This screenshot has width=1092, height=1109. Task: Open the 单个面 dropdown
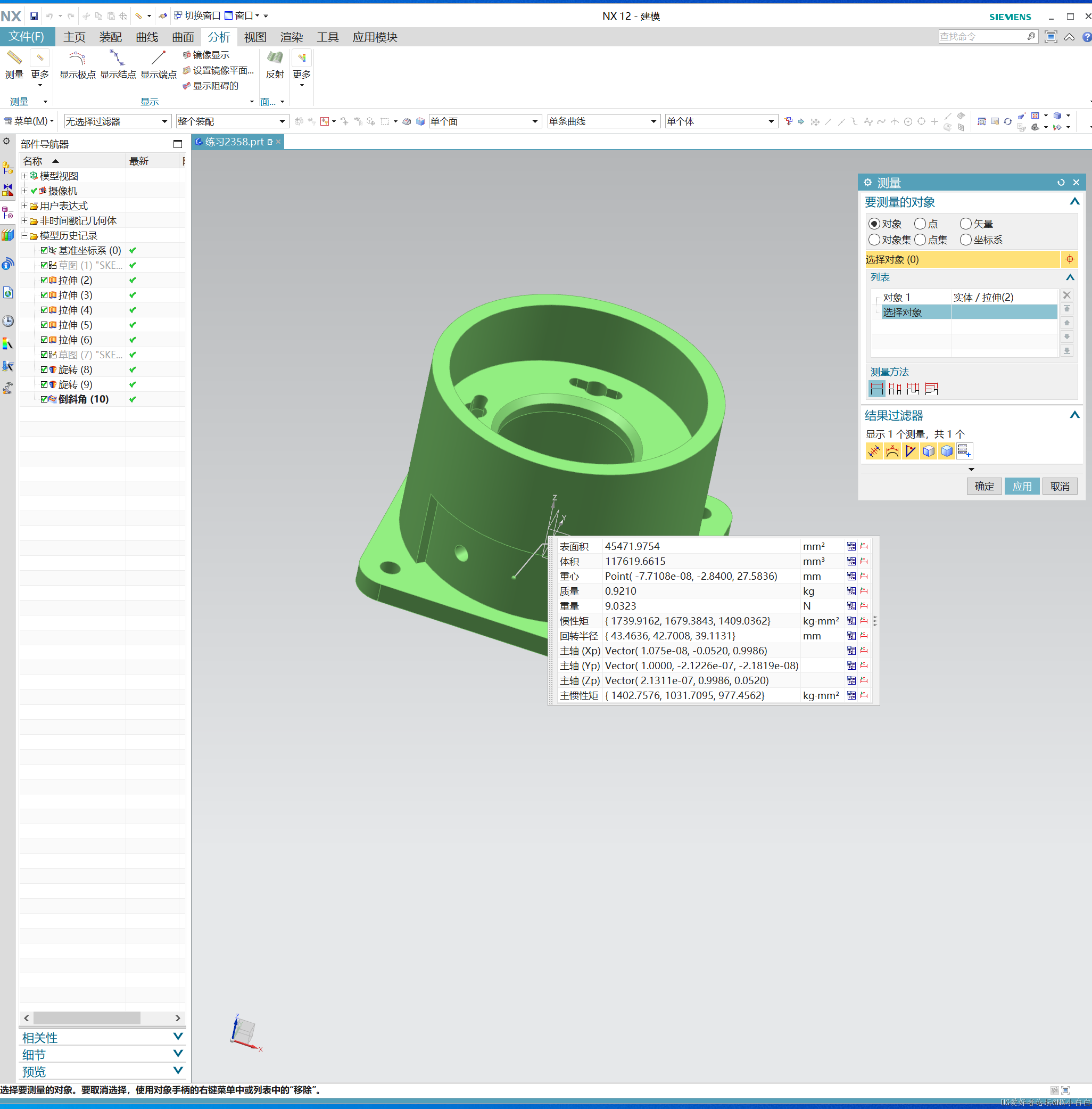coord(485,121)
